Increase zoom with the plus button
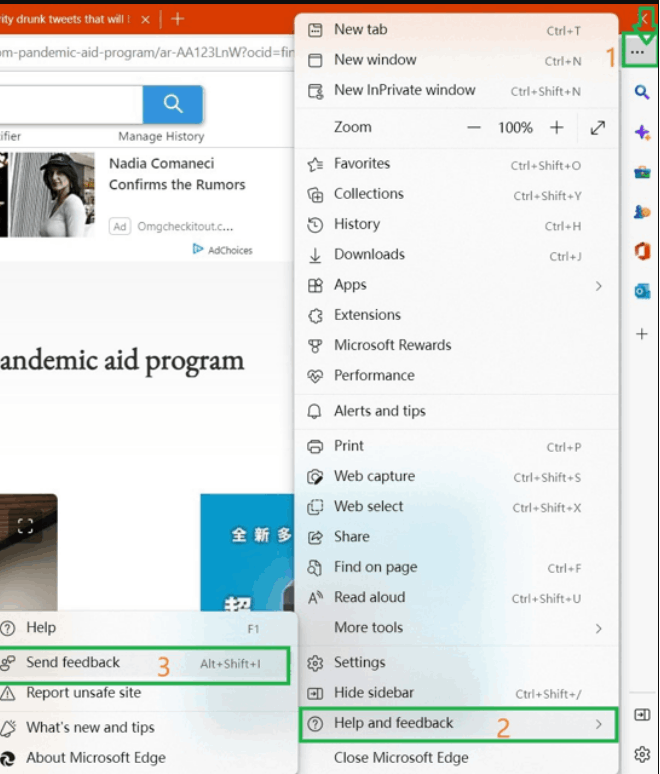Viewport: 660px width, 774px height. pyautogui.click(x=556, y=128)
